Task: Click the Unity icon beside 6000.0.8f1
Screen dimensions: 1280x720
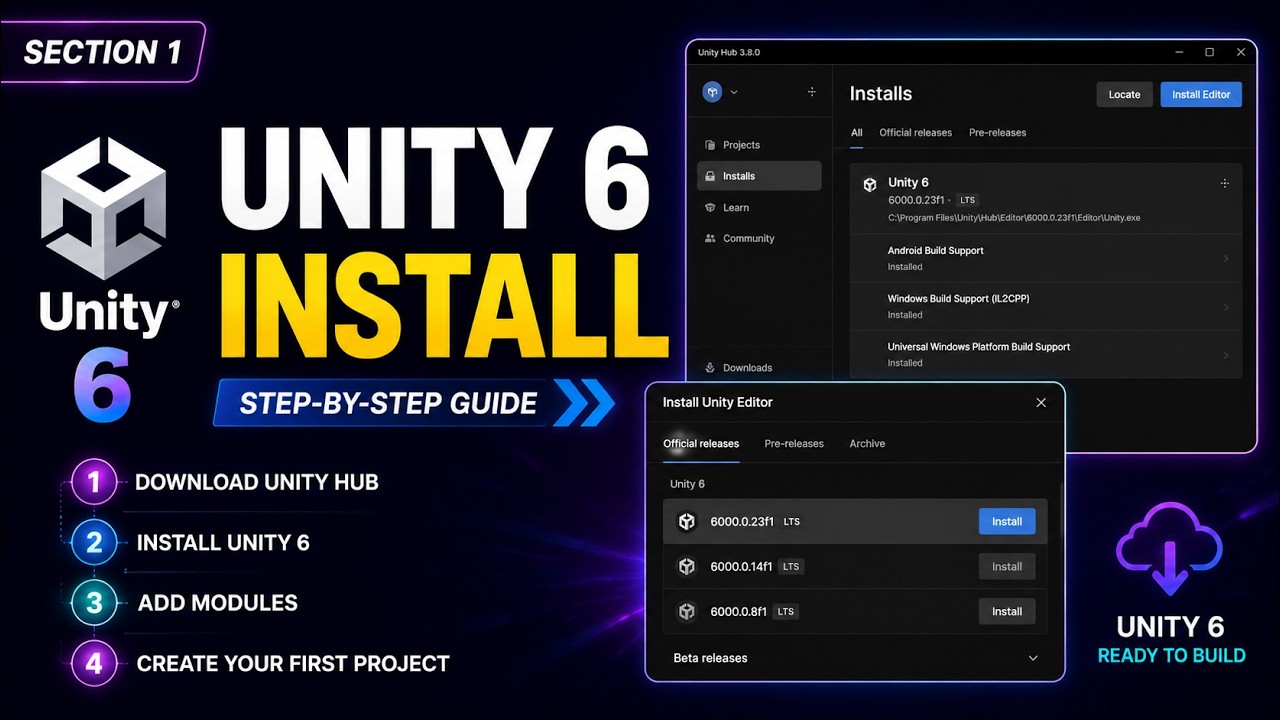Action: click(687, 611)
